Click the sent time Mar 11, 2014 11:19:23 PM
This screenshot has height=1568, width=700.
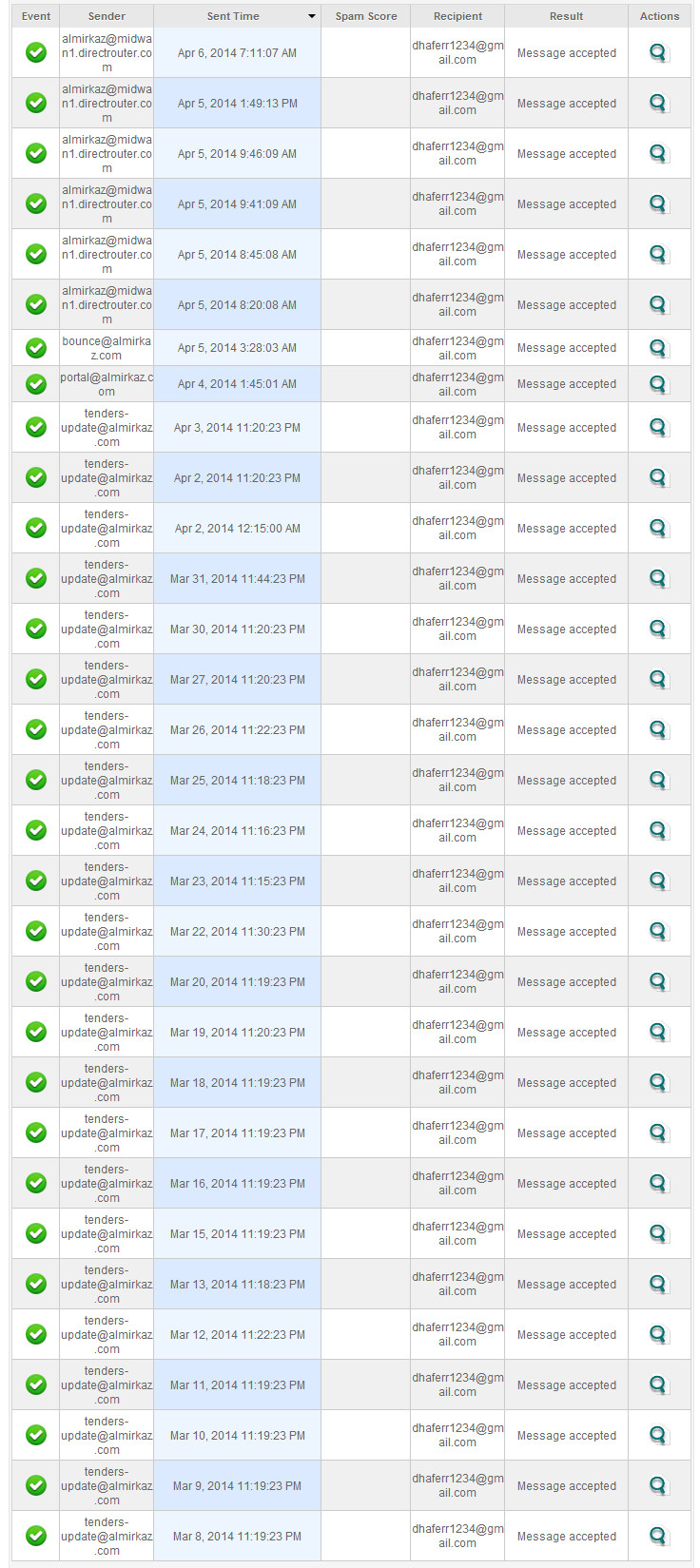pos(237,1385)
